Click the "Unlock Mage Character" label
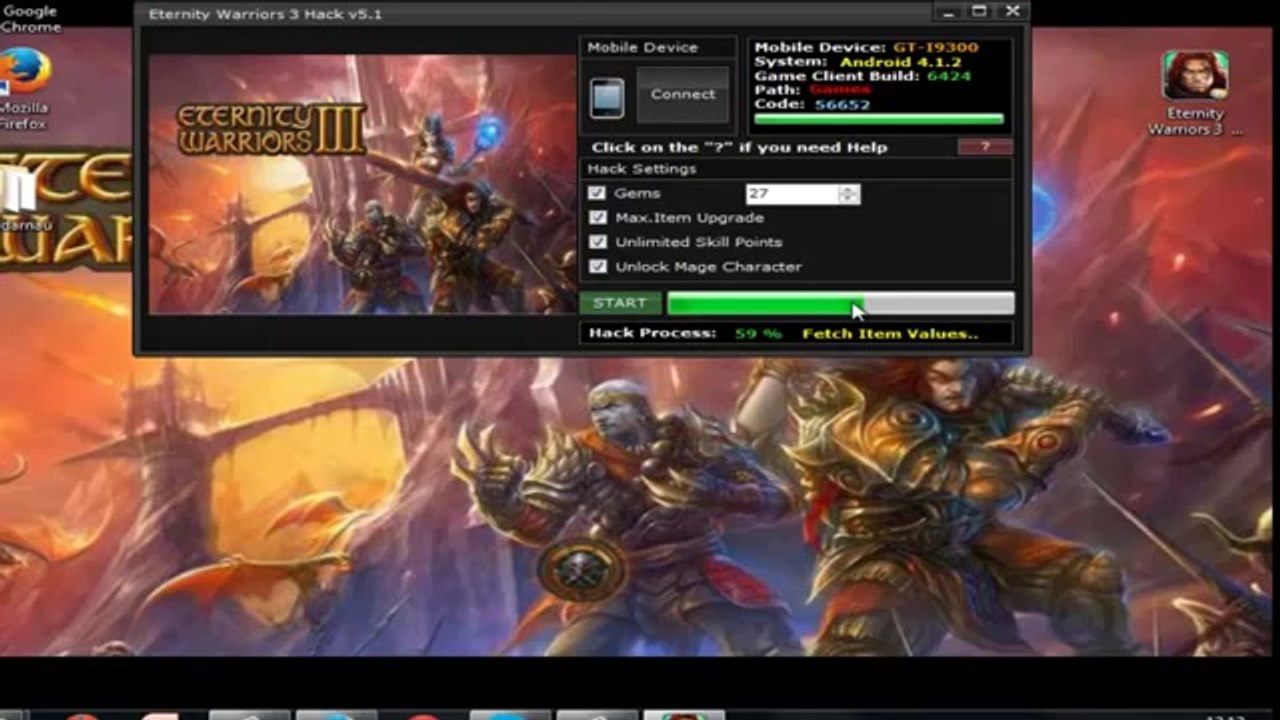Image resolution: width=1280 pixels, height=720 pixels. [708, 267]
